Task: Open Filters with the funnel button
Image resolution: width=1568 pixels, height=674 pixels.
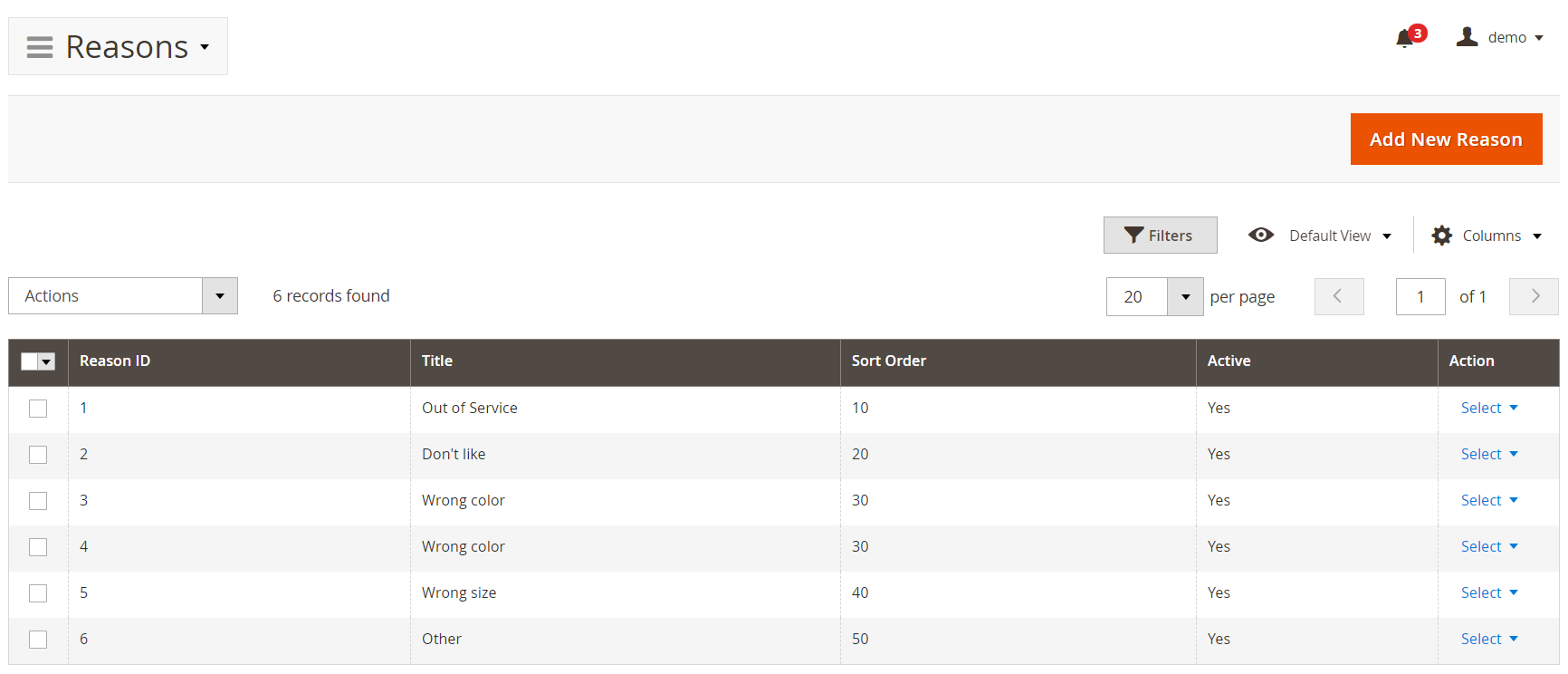Action: 1159,236
